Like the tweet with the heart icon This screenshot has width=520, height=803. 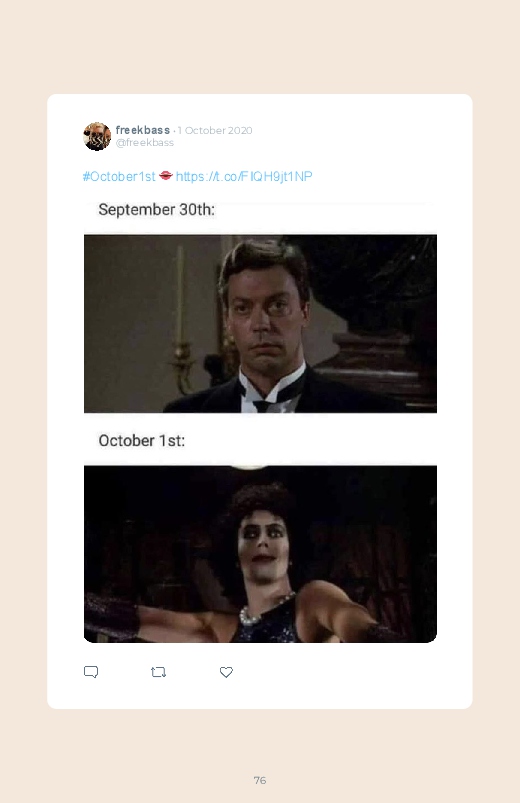(226, 672)
